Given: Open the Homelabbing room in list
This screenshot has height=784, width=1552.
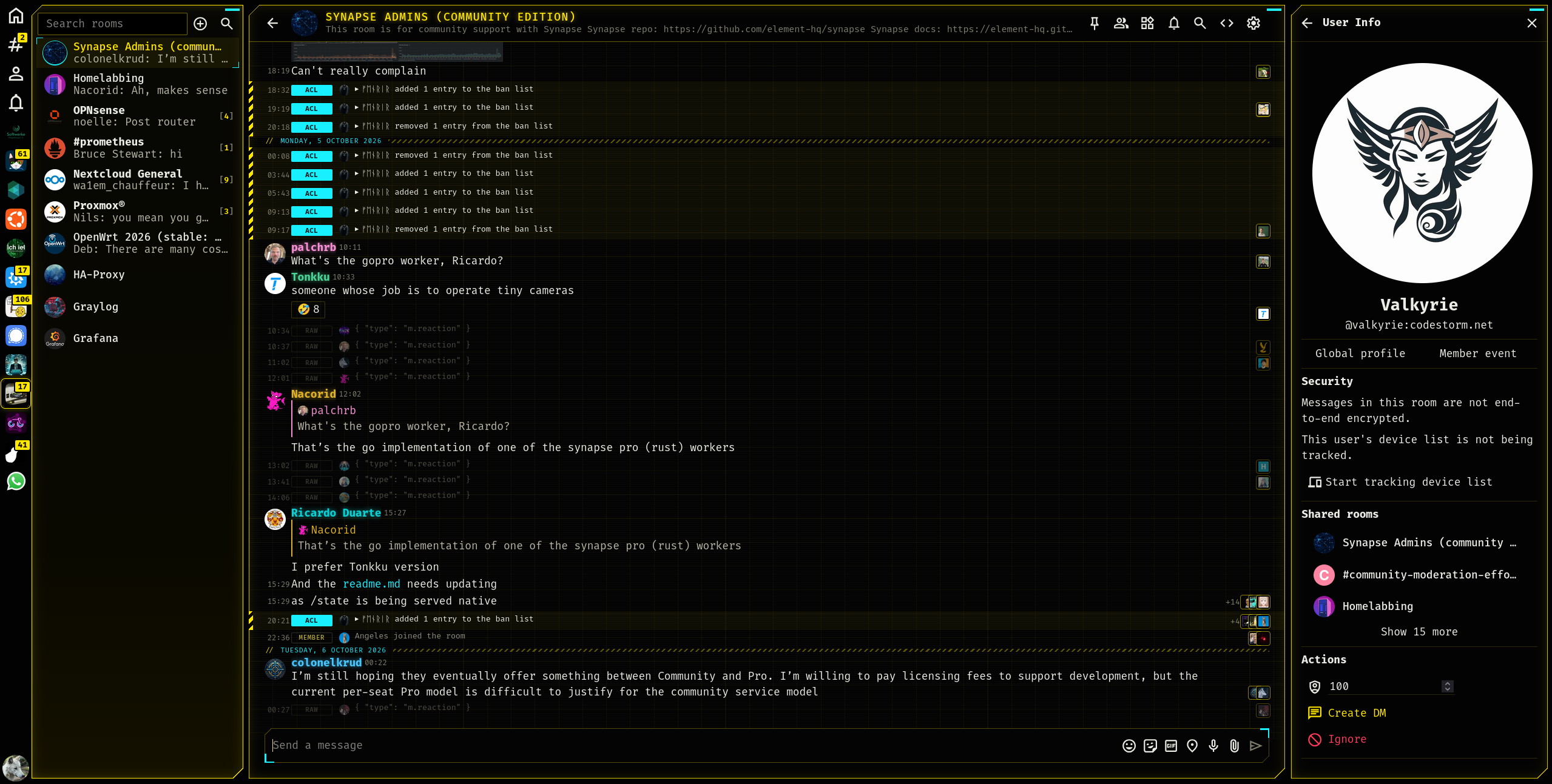Looking at the screenshot, I should pos(138,84).
